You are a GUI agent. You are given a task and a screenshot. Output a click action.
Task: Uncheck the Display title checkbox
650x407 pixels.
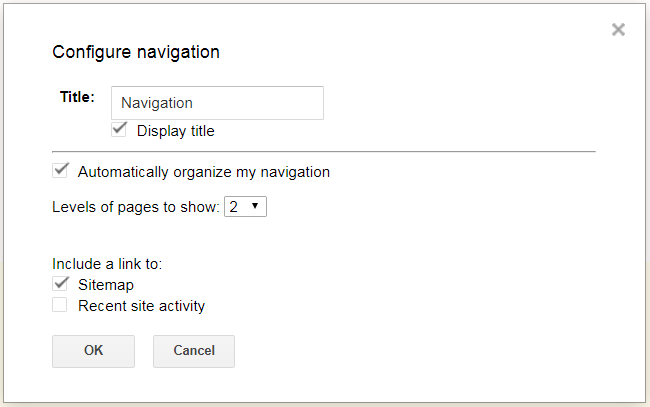pyautogui.click(x=119, y=130)
